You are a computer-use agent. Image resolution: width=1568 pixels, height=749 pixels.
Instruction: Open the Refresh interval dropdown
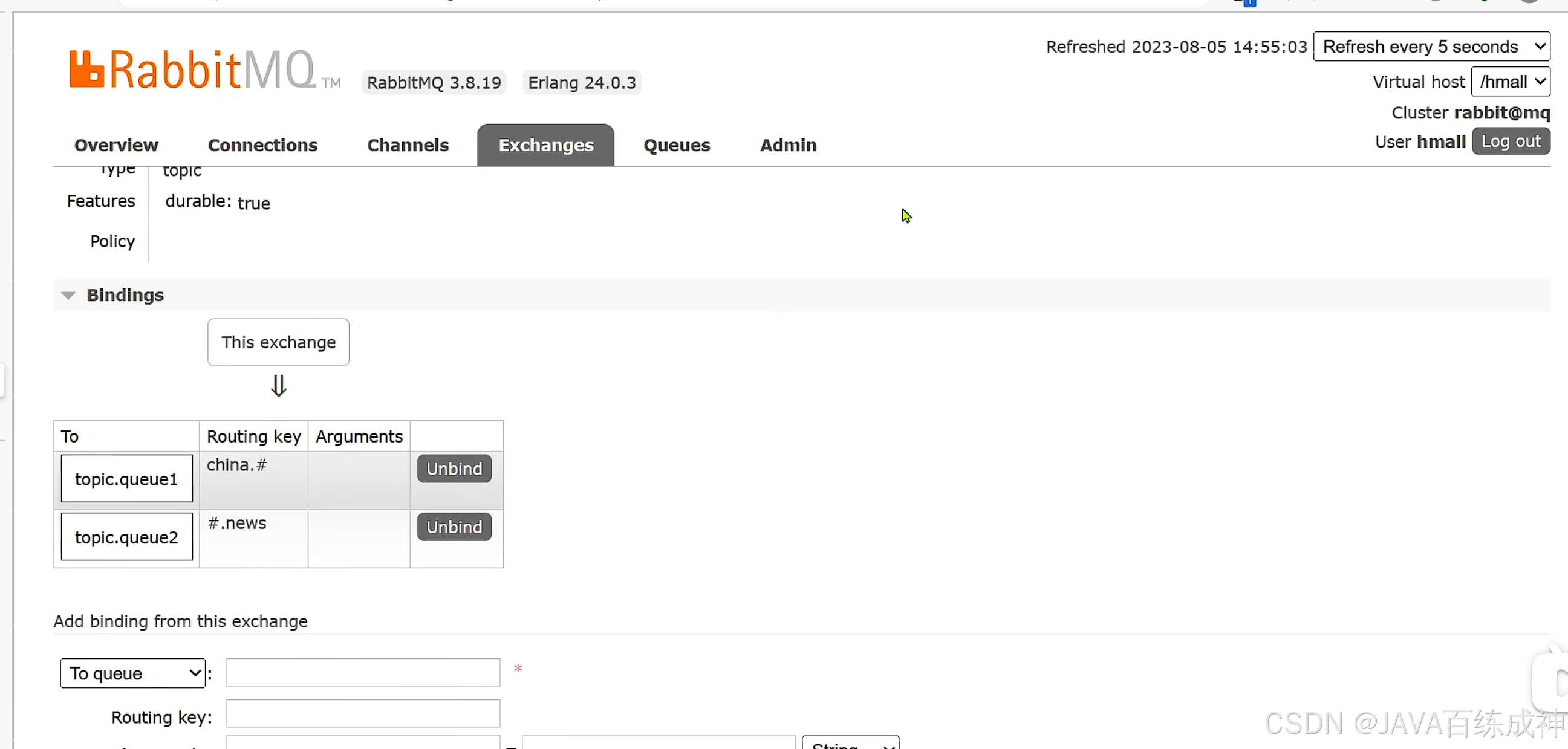tap(1431, 47)
